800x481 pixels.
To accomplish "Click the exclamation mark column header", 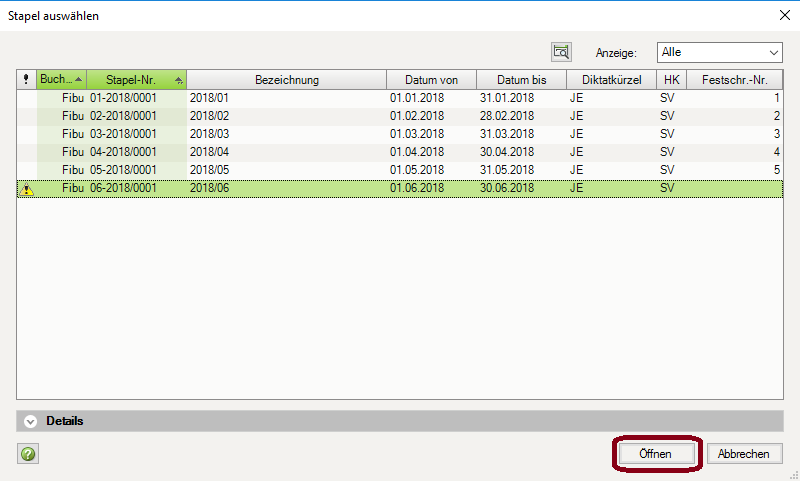I will tap(26, 80).
